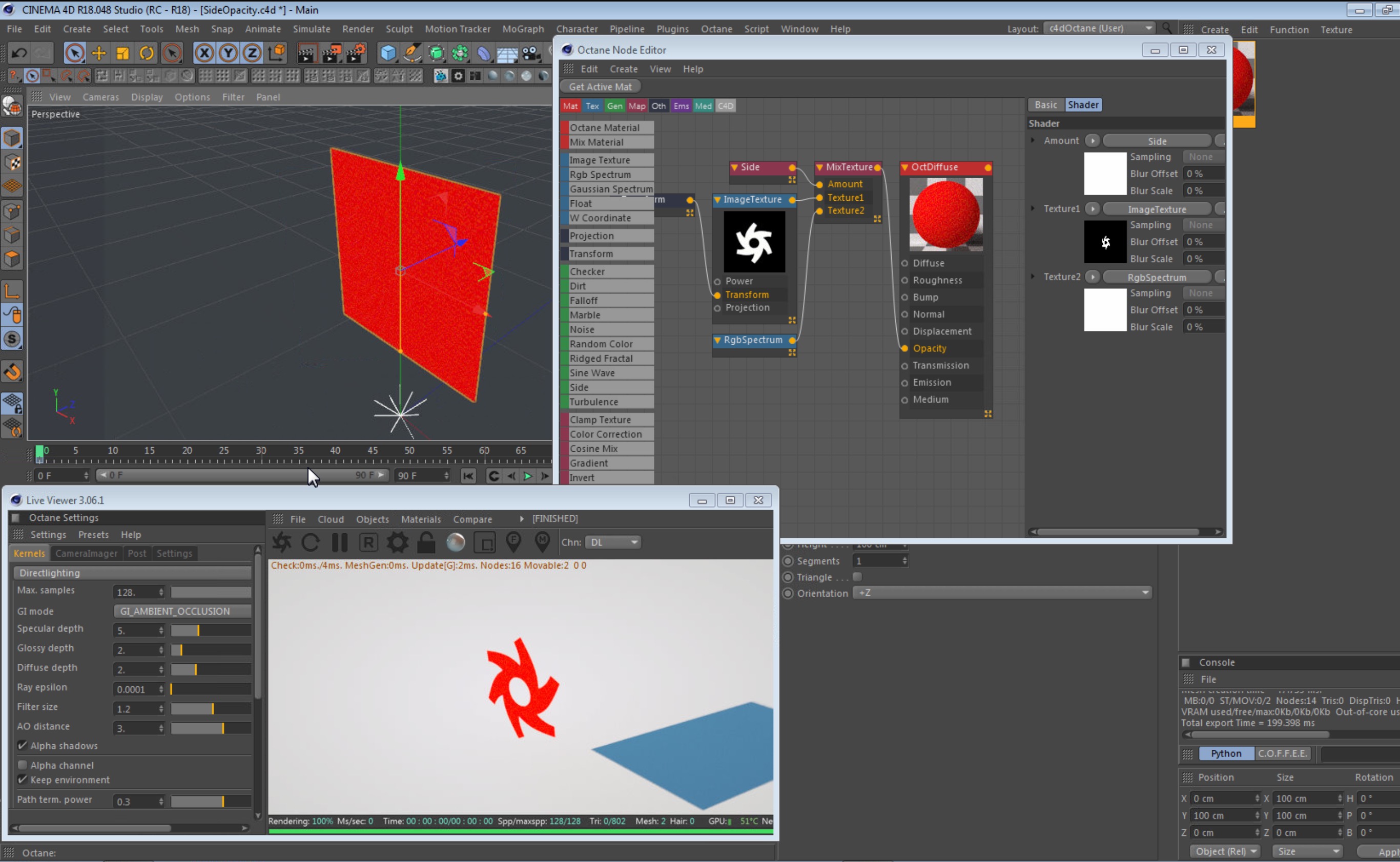Open the GI mode dropdown
The width and height of the screenshot is (1400, 862).
[182, 611]
